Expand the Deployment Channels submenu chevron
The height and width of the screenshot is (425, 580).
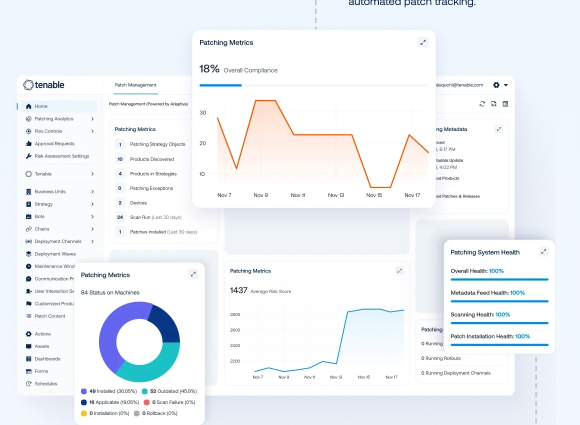pyautogui.click(x=92, y=241)
